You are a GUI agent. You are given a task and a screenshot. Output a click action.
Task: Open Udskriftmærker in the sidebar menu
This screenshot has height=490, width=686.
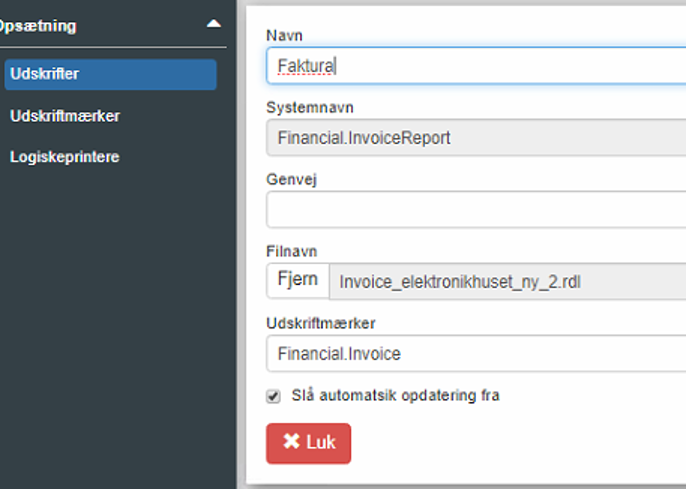click(x=65, y=116)
